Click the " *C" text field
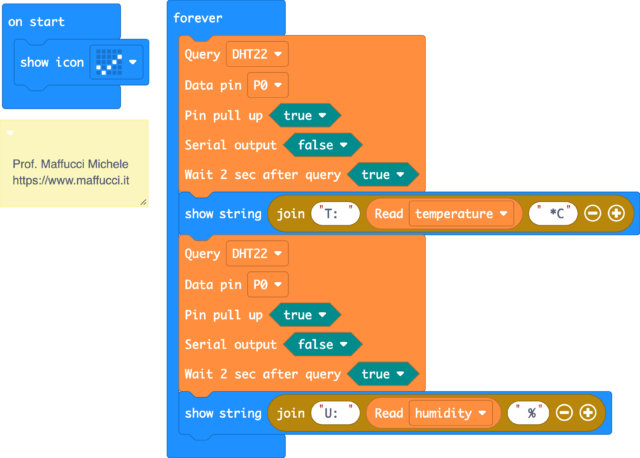This screenshot has height=458, width=640. pos(552,213)
